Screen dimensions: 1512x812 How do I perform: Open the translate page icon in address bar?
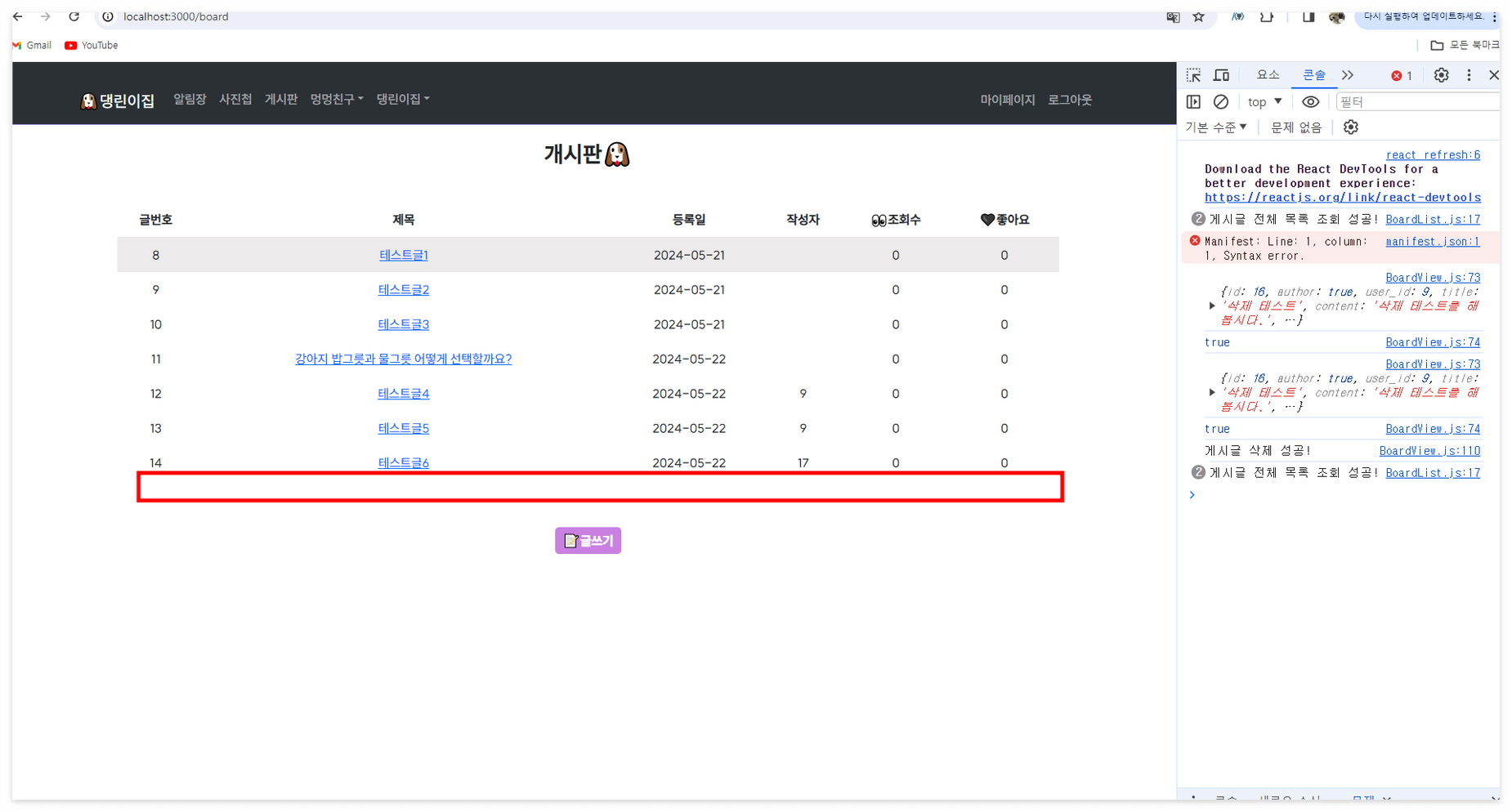1173,16
